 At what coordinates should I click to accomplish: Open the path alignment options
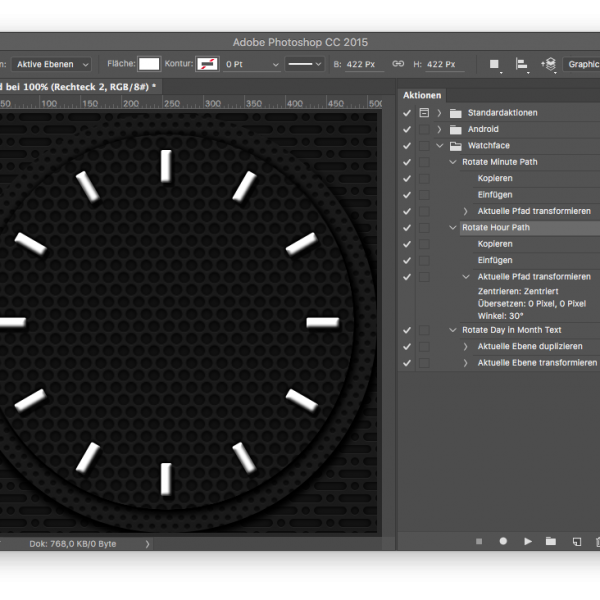click(x=521, y=64)
